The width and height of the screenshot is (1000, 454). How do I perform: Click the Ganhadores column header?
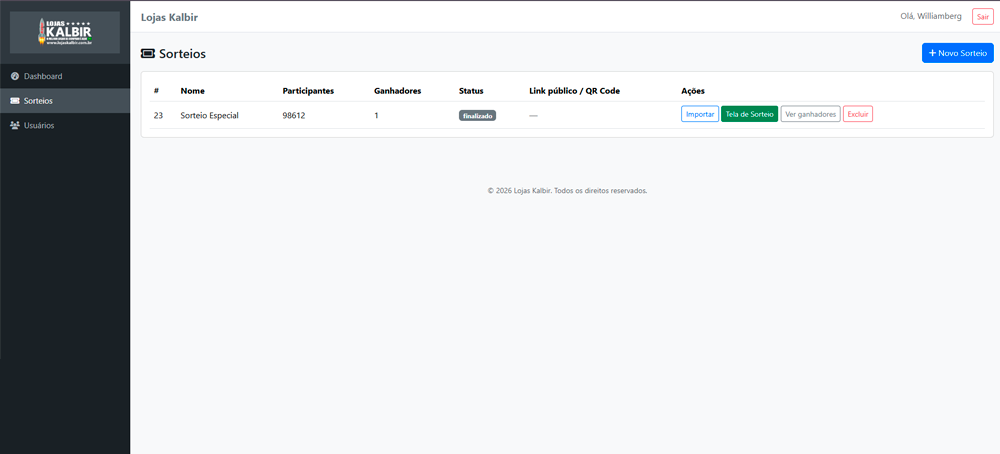coord(397,91)
